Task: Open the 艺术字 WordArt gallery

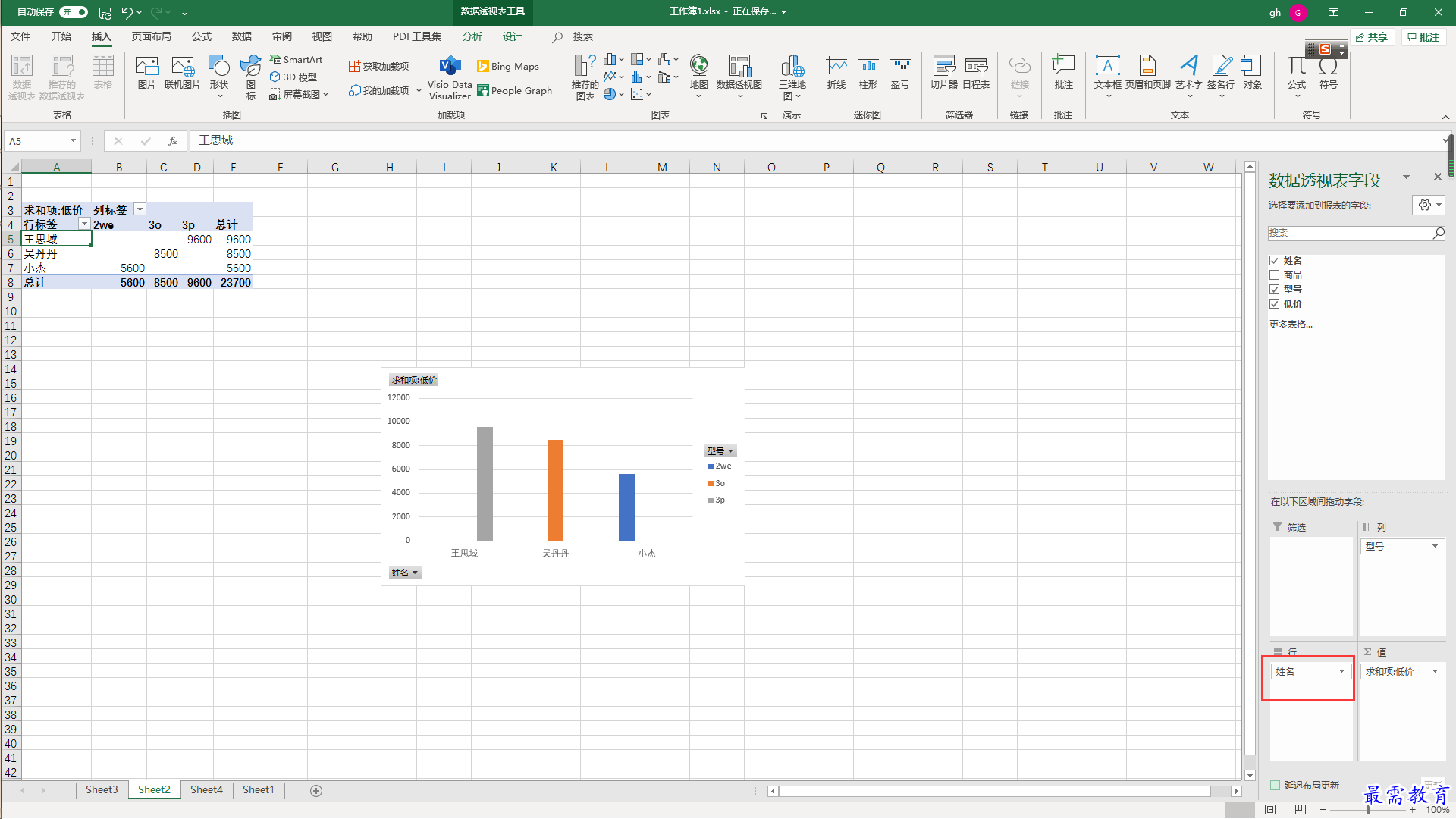Action: pyautogui.click(x=1189, y=76)
